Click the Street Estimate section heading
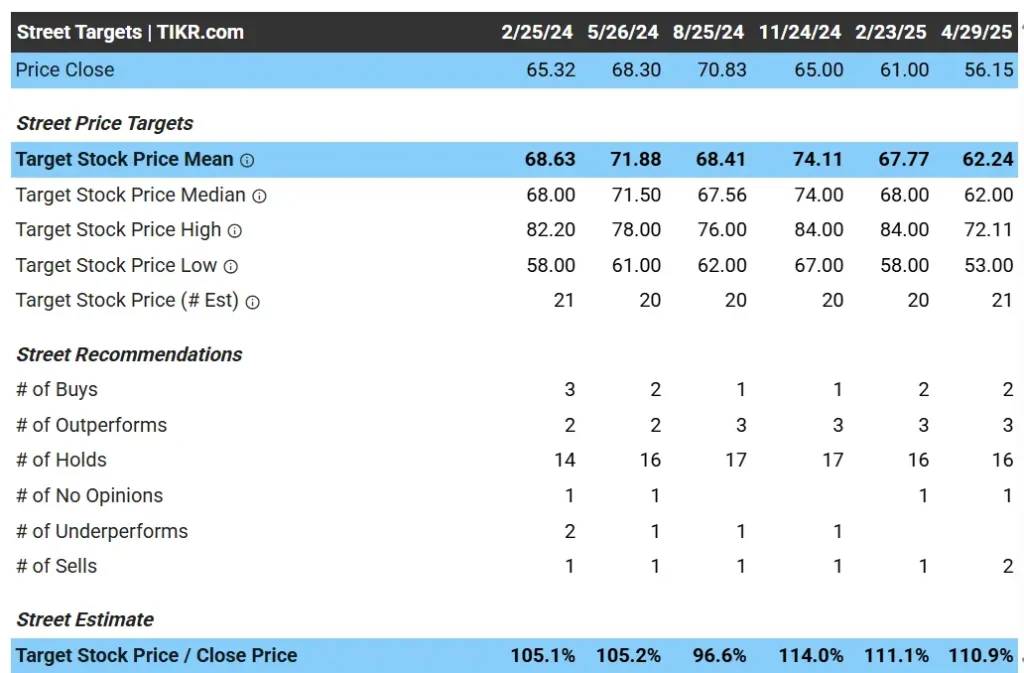Viewport: 1024px width, 673px height. pyautogui.click(x=85, y=619)
